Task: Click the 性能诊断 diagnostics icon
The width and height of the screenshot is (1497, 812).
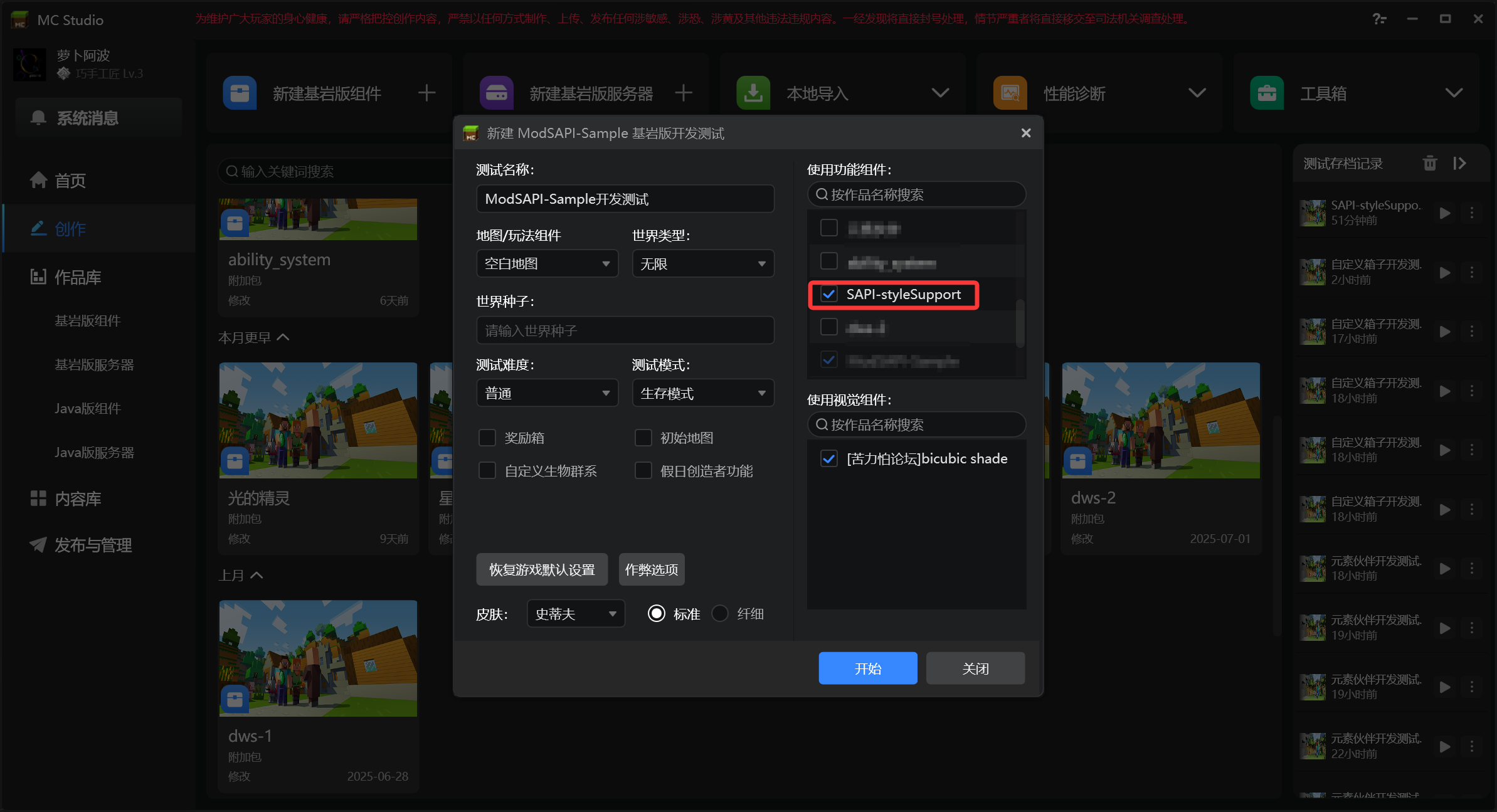Action: [1010, 92]
